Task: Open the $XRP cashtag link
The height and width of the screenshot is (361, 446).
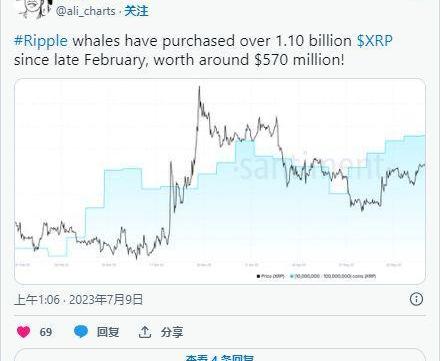Action: click(x=374, y=41)
